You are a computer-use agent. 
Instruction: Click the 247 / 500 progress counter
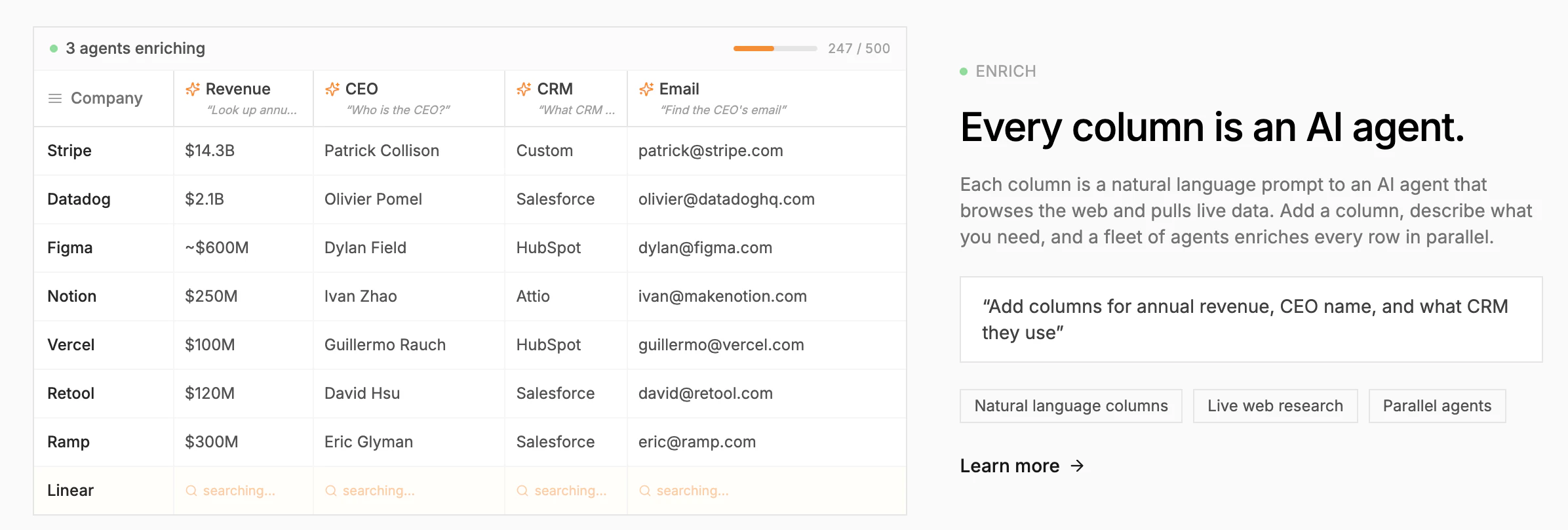click(859, 49)
